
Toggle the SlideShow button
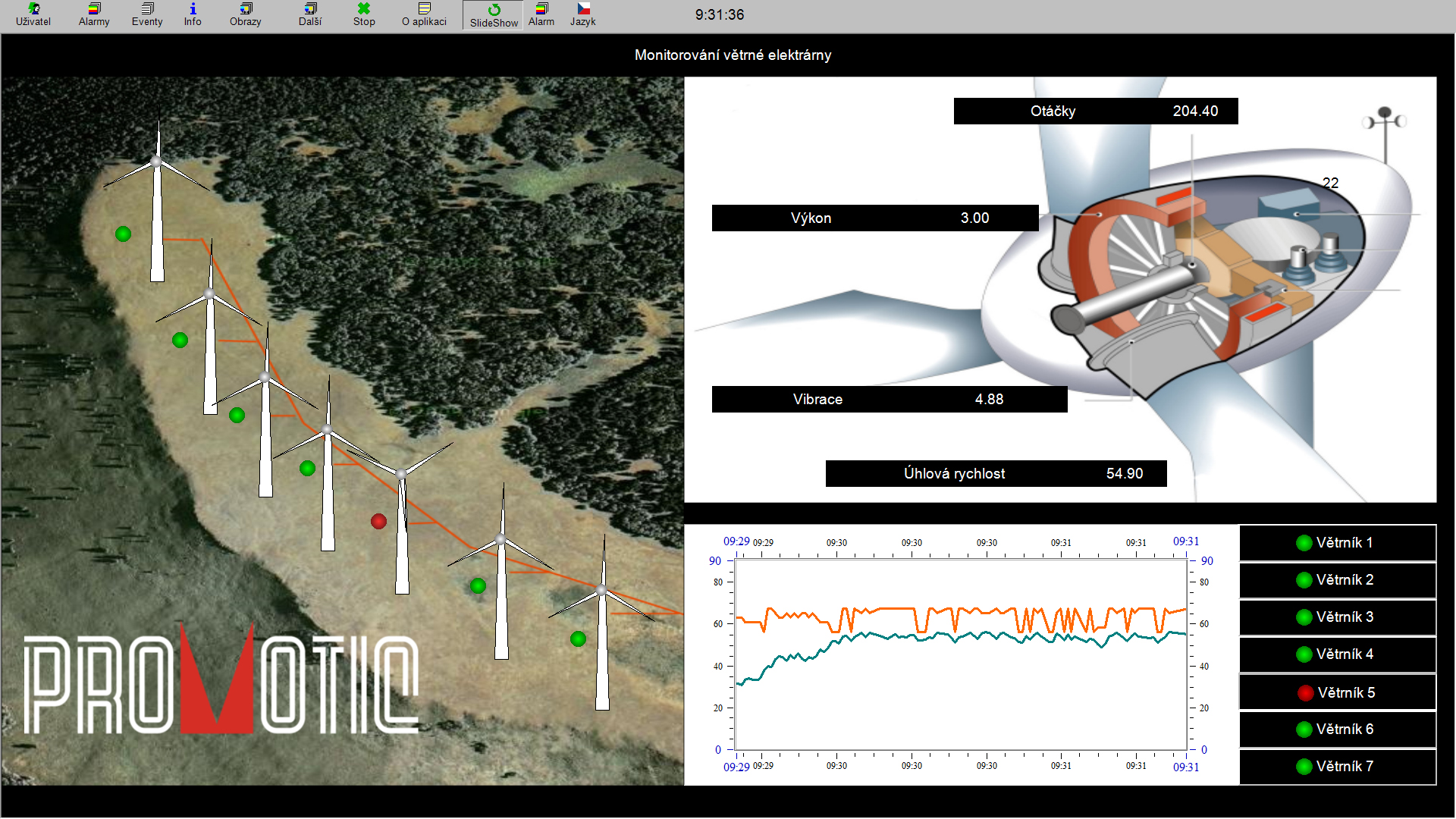494,15
